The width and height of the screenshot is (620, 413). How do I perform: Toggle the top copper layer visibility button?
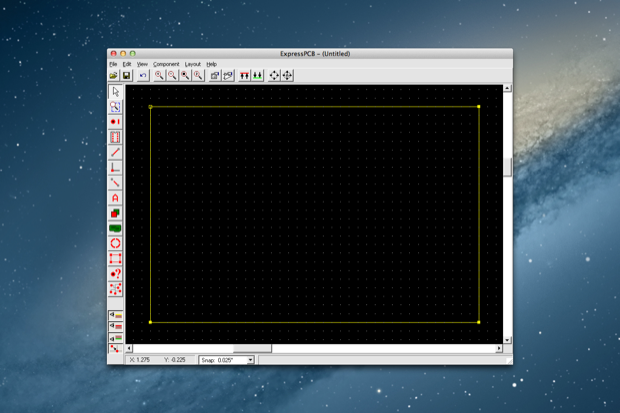pos(115,326)
